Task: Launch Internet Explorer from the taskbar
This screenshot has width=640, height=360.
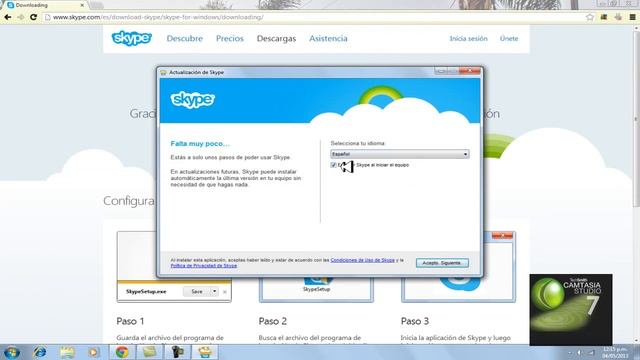Action: (40, 352)
